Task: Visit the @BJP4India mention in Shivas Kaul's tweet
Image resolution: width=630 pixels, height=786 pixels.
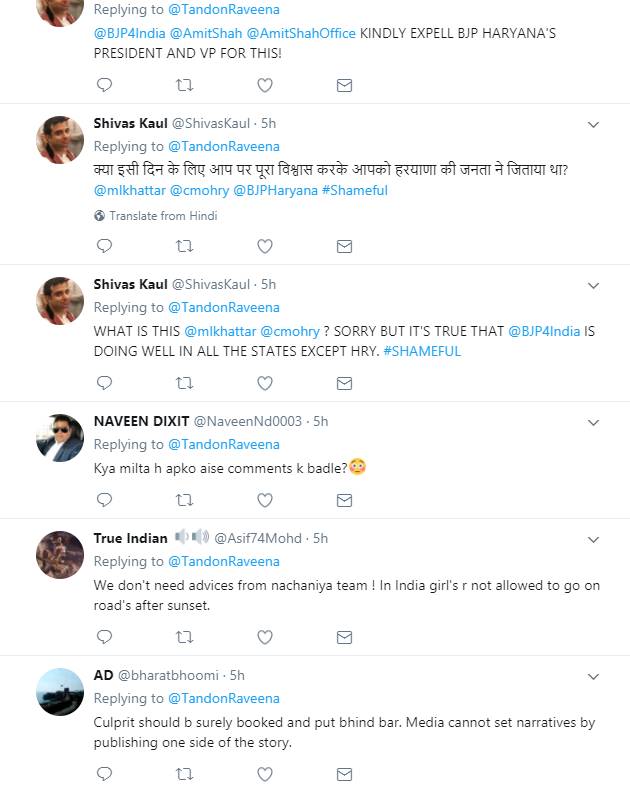Action: click(552, 330)
